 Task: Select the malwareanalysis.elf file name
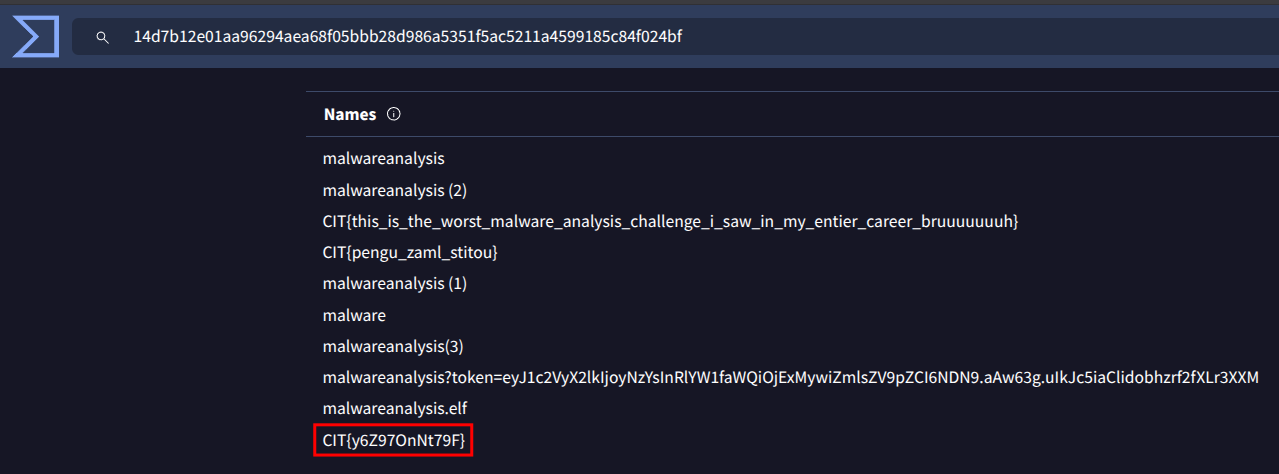click(x=394, y=408)
